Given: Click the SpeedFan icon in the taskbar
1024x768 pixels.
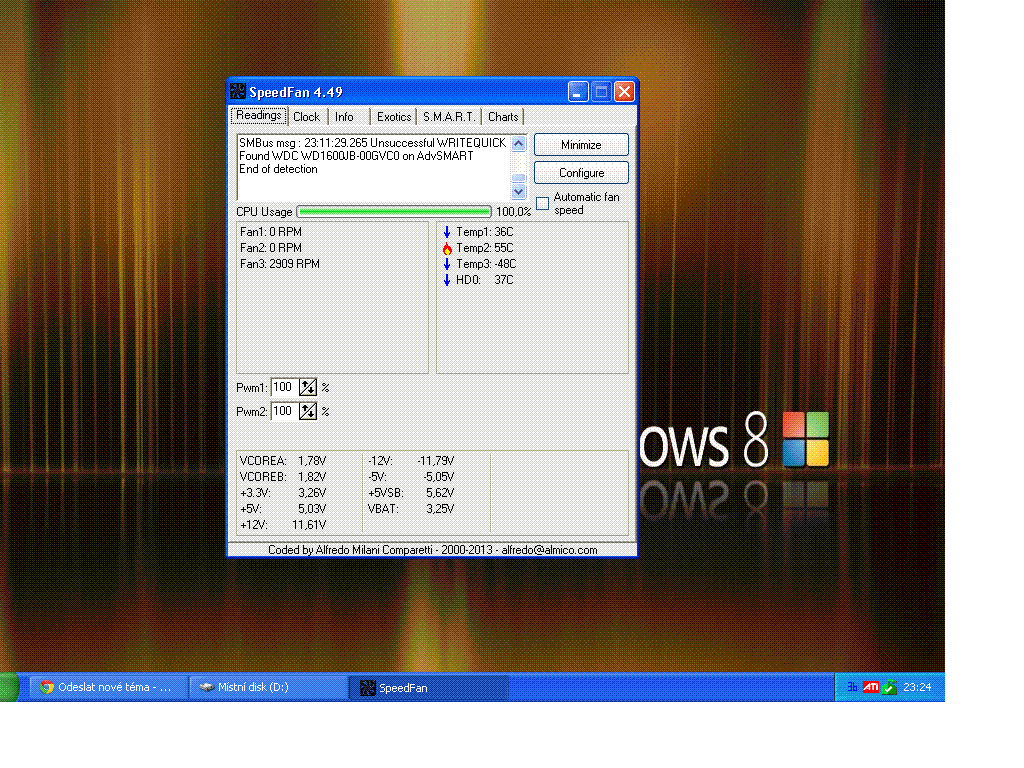Looking at the screenshot, I should [368, 688].
